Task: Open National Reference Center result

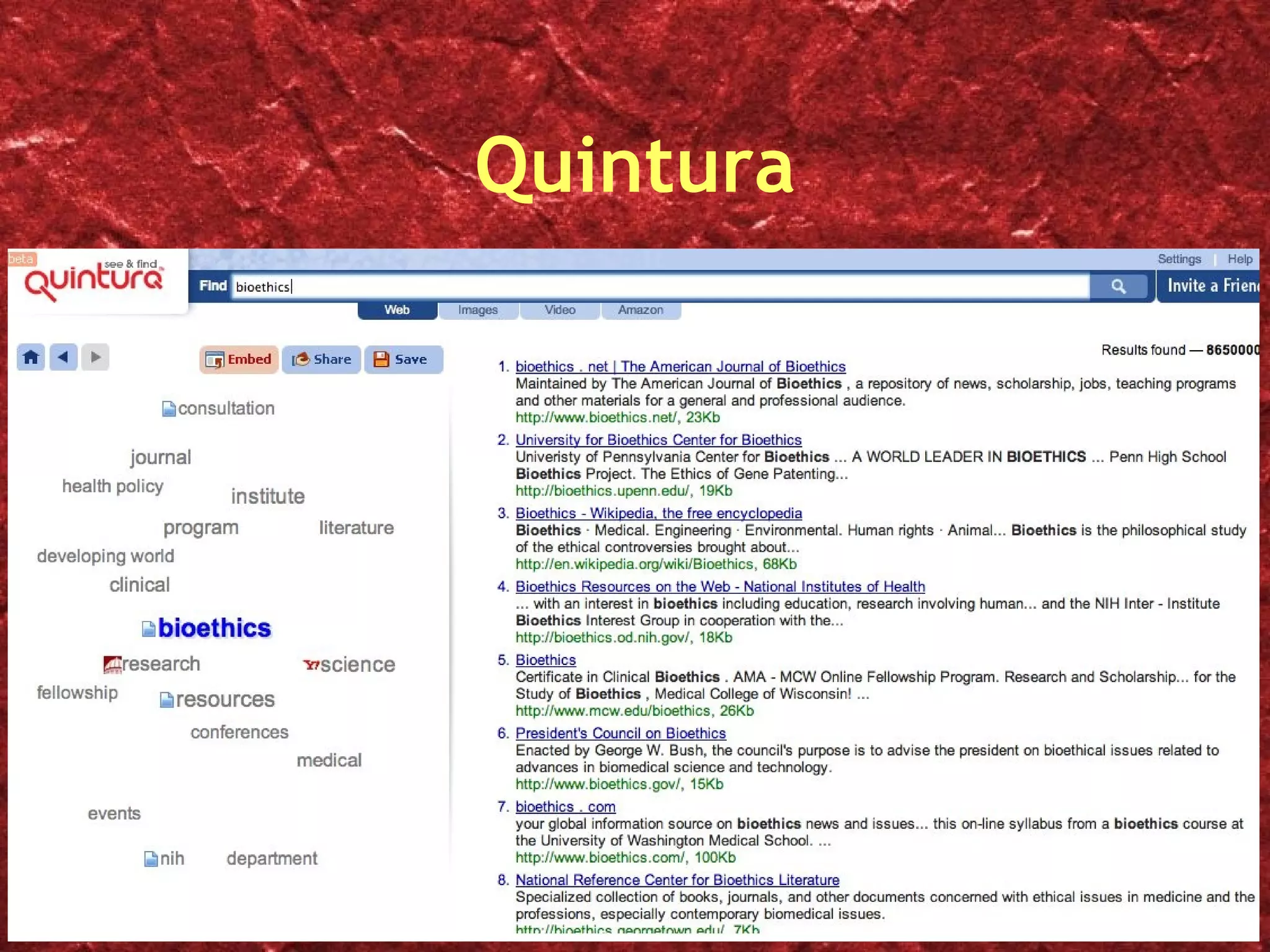Action: (x=677, y=880)
